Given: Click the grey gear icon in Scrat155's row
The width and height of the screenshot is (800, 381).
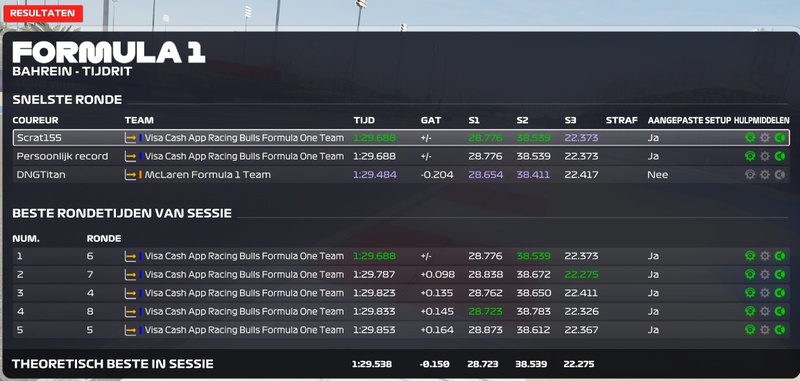Looking at the screenshot, I should [x=765, y=138].
